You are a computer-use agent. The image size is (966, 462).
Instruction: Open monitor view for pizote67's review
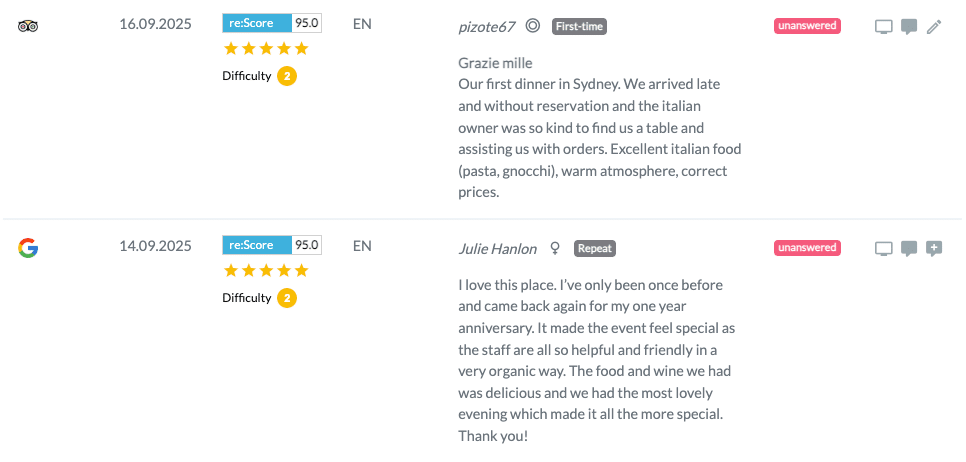tap(883, 27)
